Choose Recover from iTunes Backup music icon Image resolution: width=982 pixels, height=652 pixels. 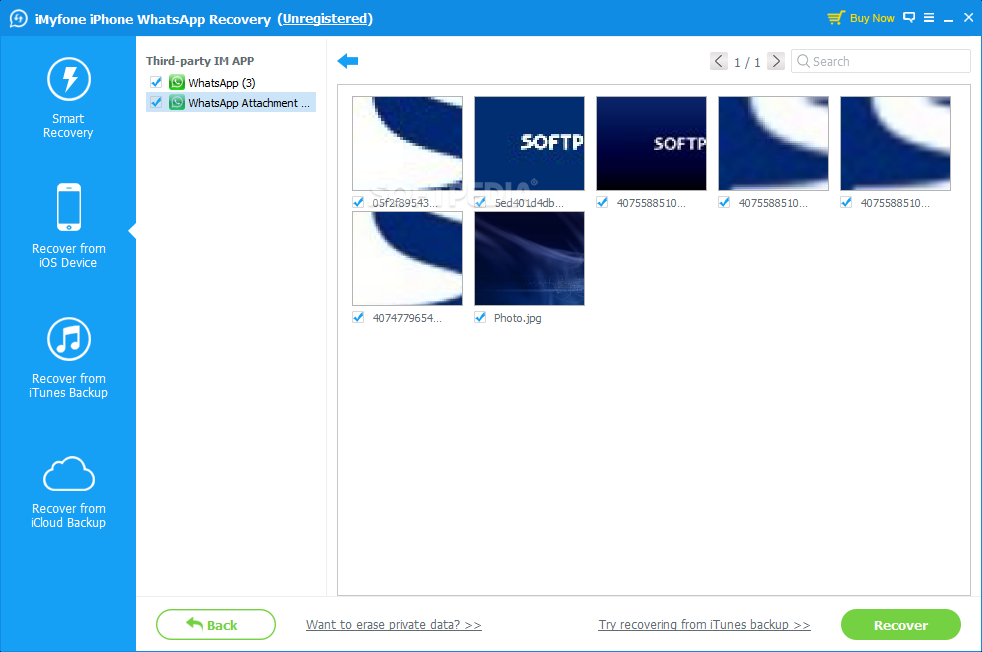(x=69, y=339)
